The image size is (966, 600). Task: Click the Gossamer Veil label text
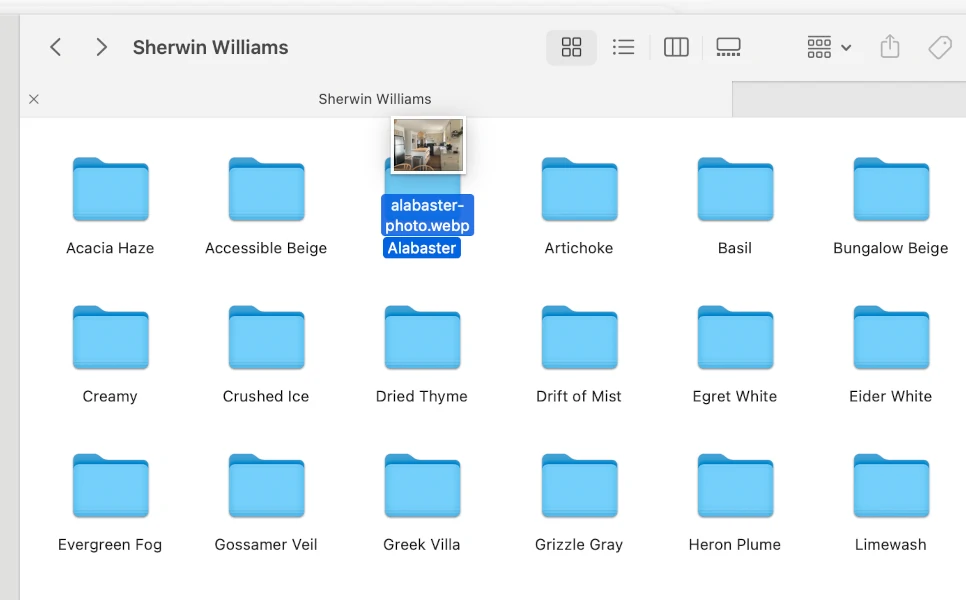[x=266, y=545]
